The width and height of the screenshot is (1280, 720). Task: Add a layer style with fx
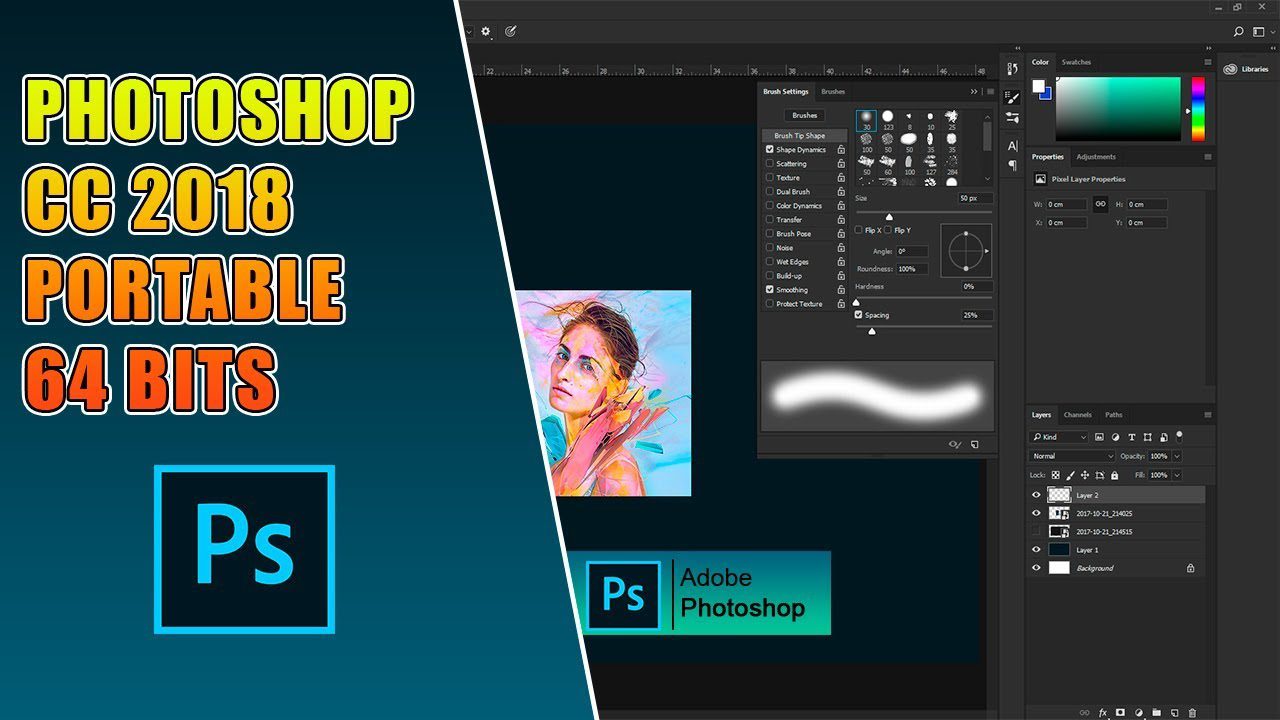tap(1103, 713)
